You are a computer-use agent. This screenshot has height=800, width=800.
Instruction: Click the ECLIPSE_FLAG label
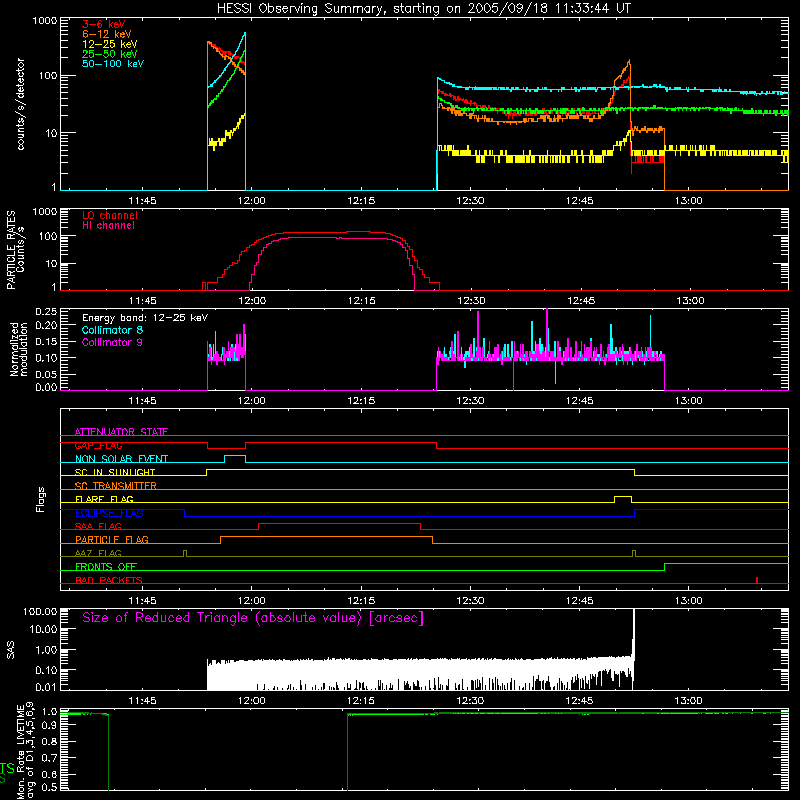(x=109, y=513)
